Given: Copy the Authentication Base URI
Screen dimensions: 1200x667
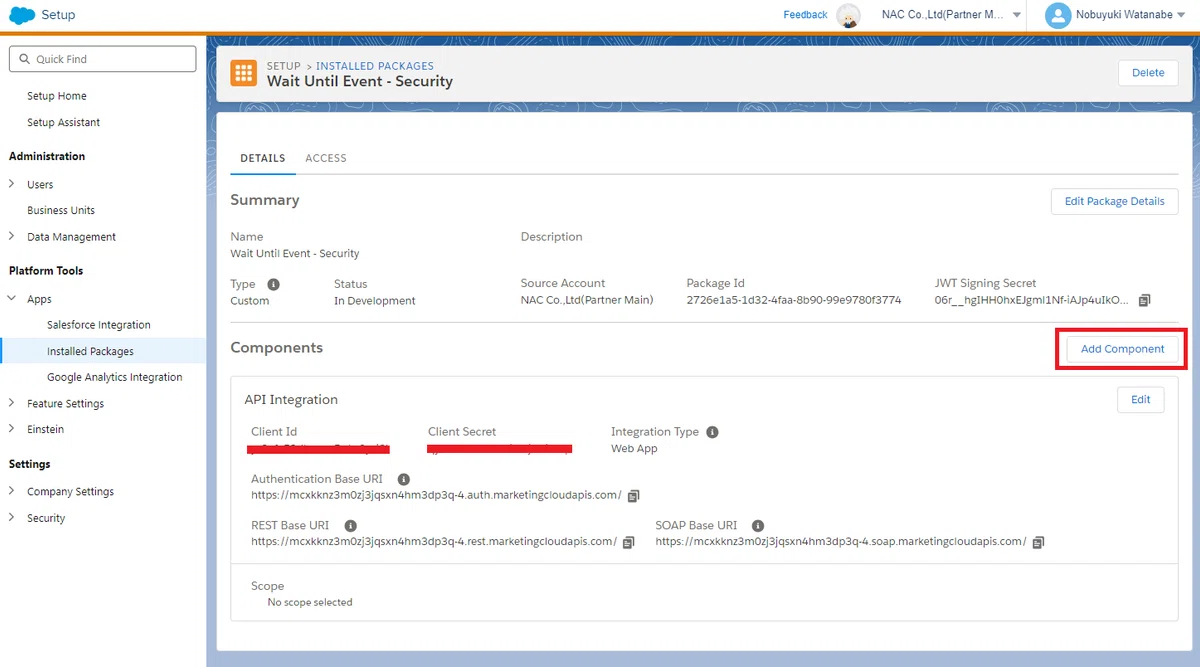Looking at the screenshot, I should point(634,496).
